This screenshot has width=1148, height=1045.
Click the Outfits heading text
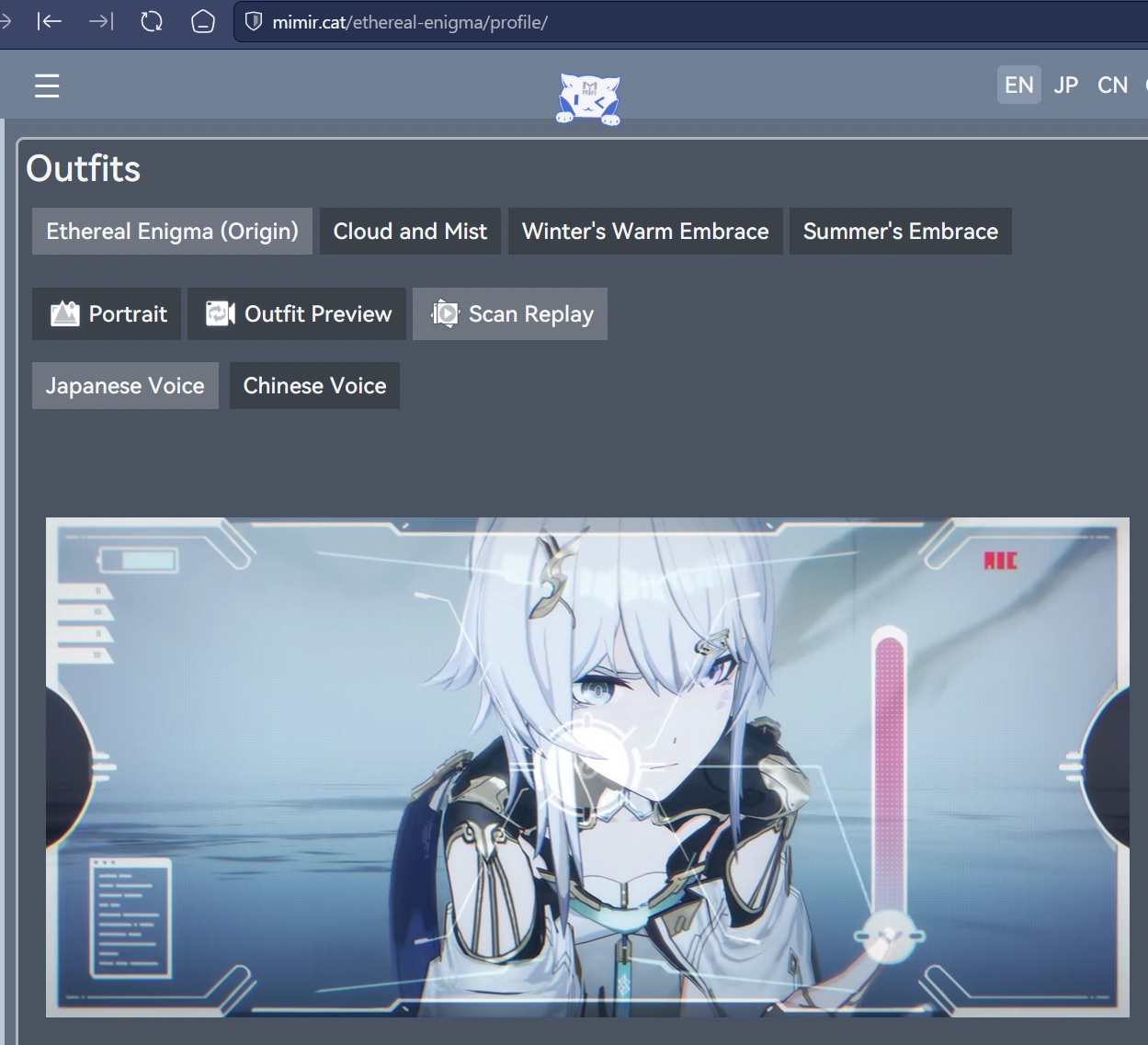84,169
